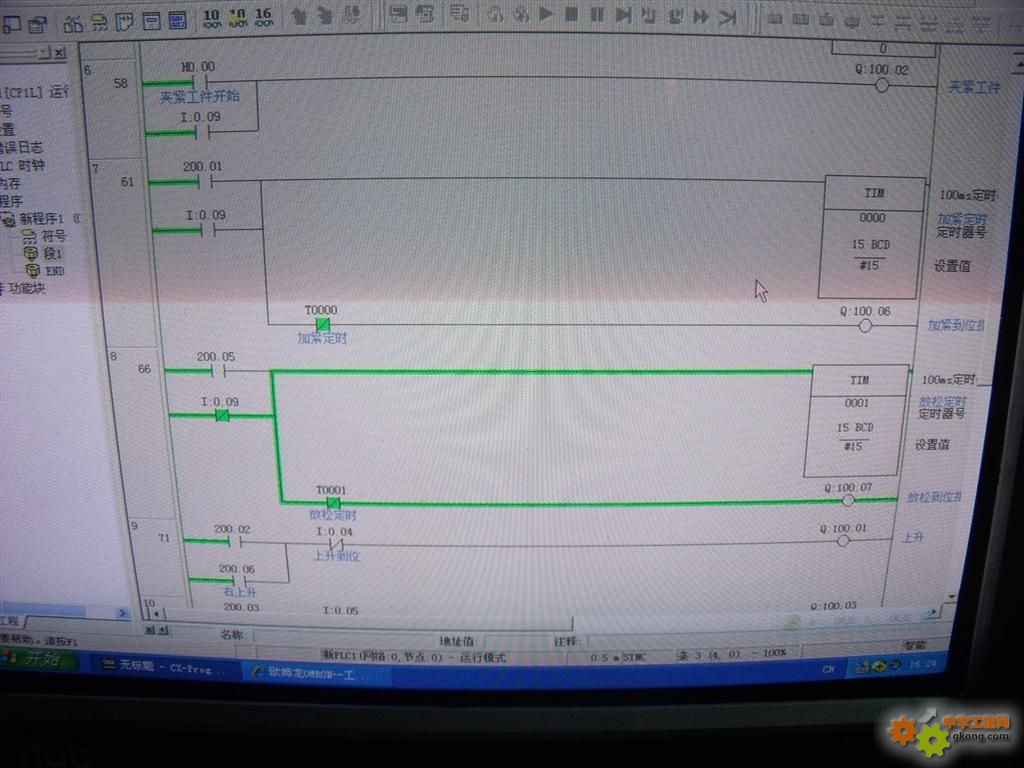The image size is (1024, 768).
Task: Click the I:0.04 normally closed contact
Action: click(335, 543)
